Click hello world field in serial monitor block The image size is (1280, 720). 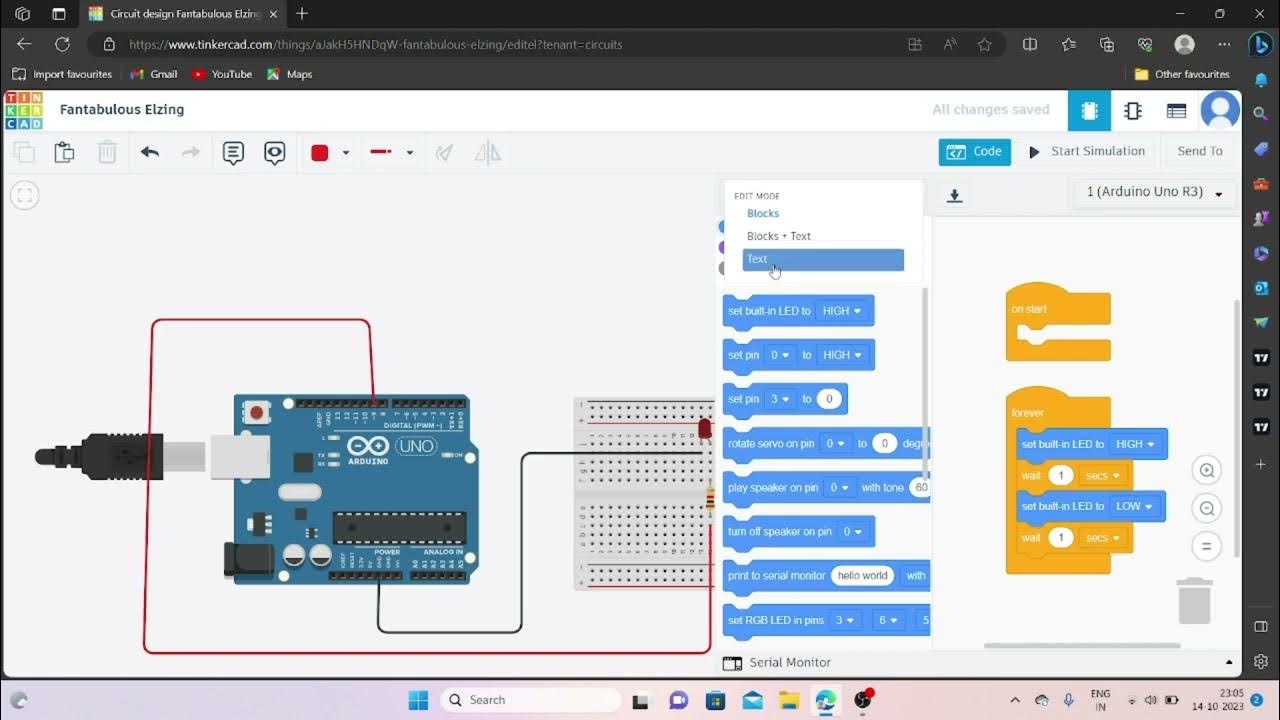click(863, 576)
